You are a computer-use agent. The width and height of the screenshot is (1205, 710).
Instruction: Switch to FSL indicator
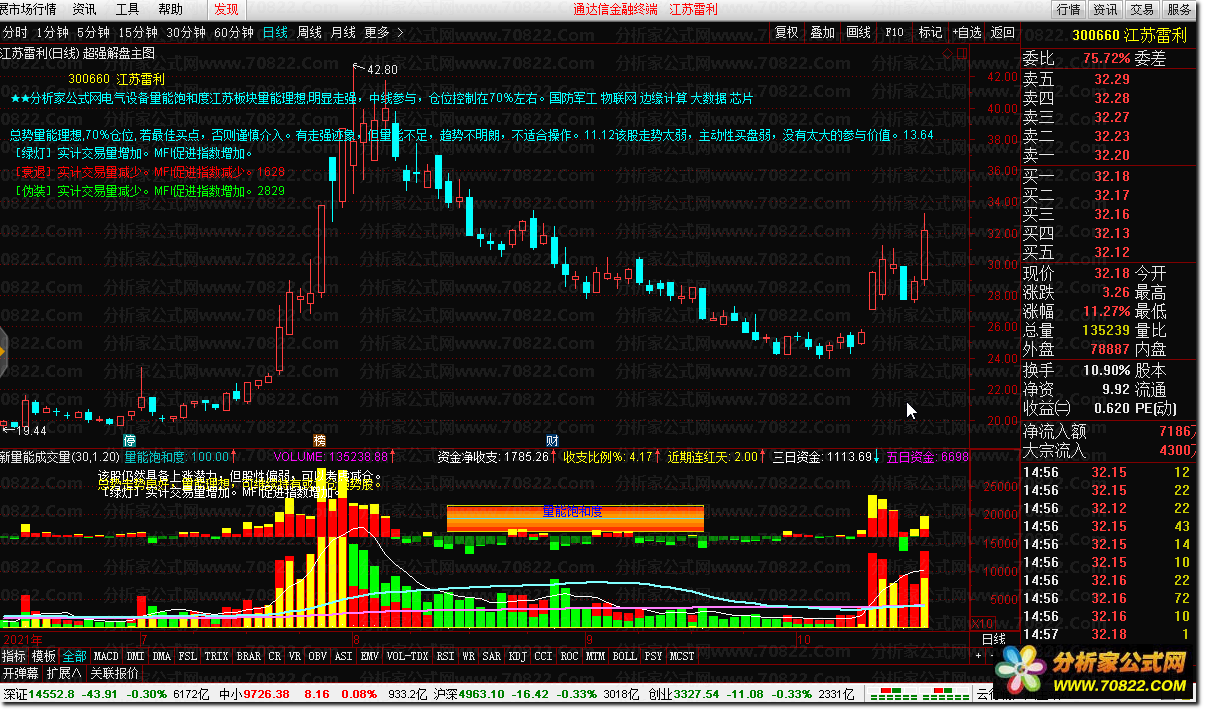click(x=188, y=656)
